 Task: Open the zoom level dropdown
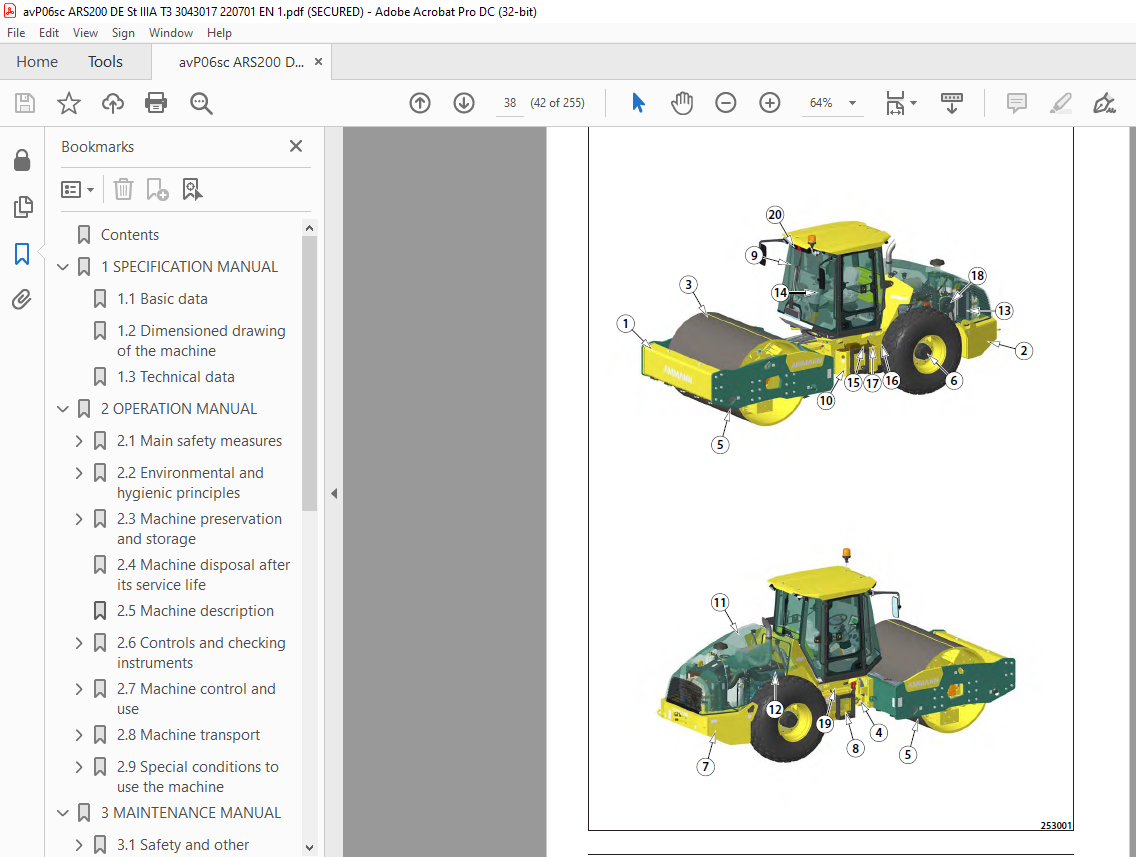(853, 103)
